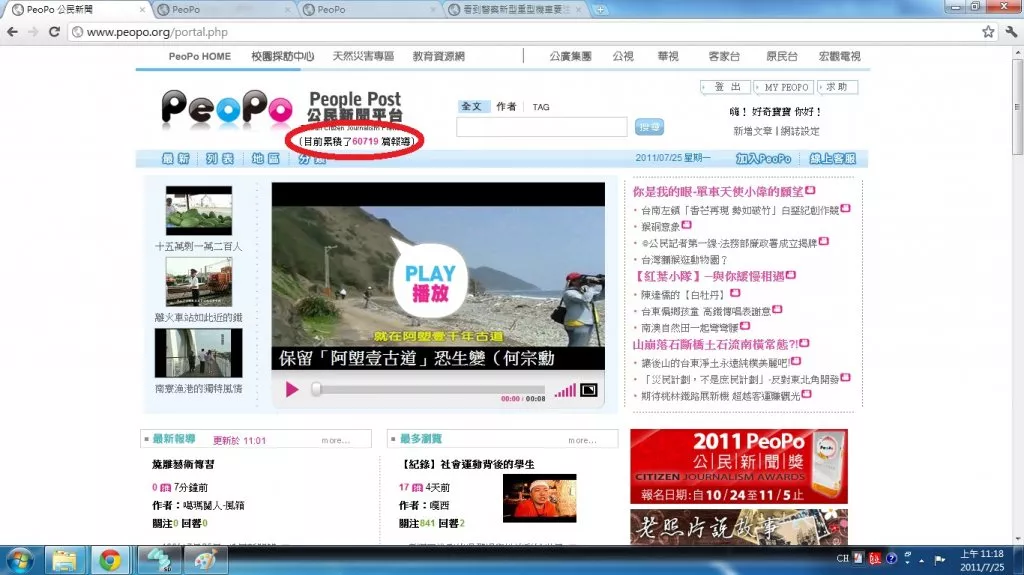The width and height of the screenshot is (1024, 575).
Task: Open the thumbnail of 社會運動 article
Action: 539,498
